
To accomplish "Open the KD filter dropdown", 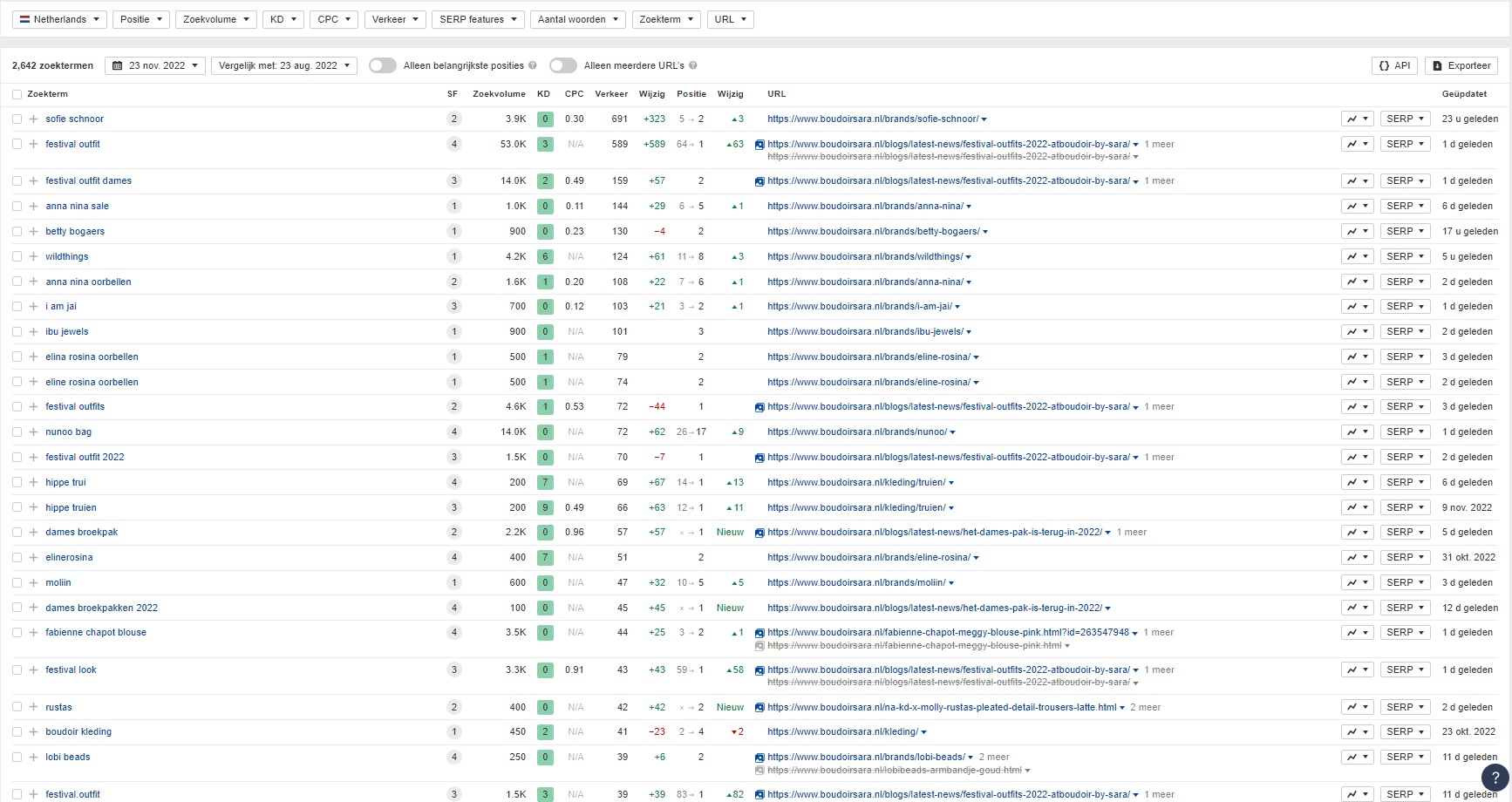I will click(283, 19).
